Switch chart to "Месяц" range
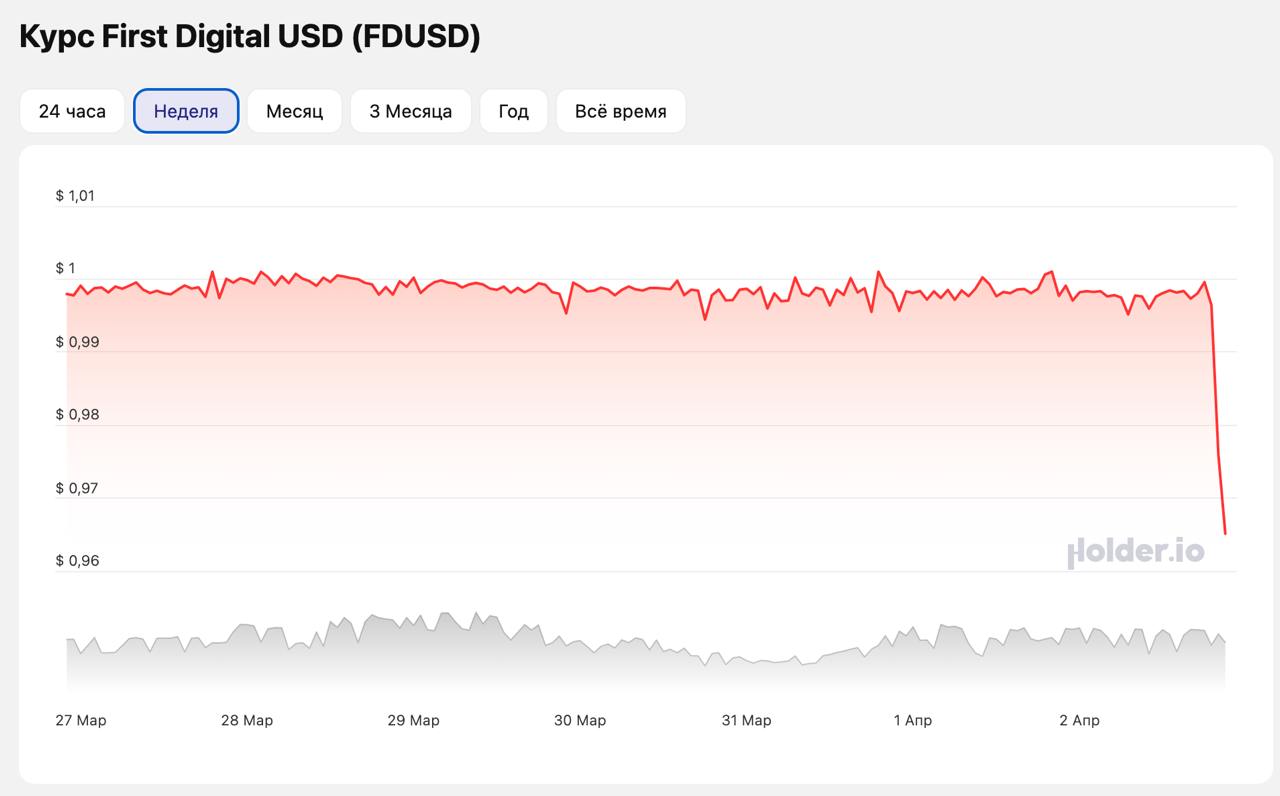Viewport: 1280px width, 796px height. [x=294, y=111]
